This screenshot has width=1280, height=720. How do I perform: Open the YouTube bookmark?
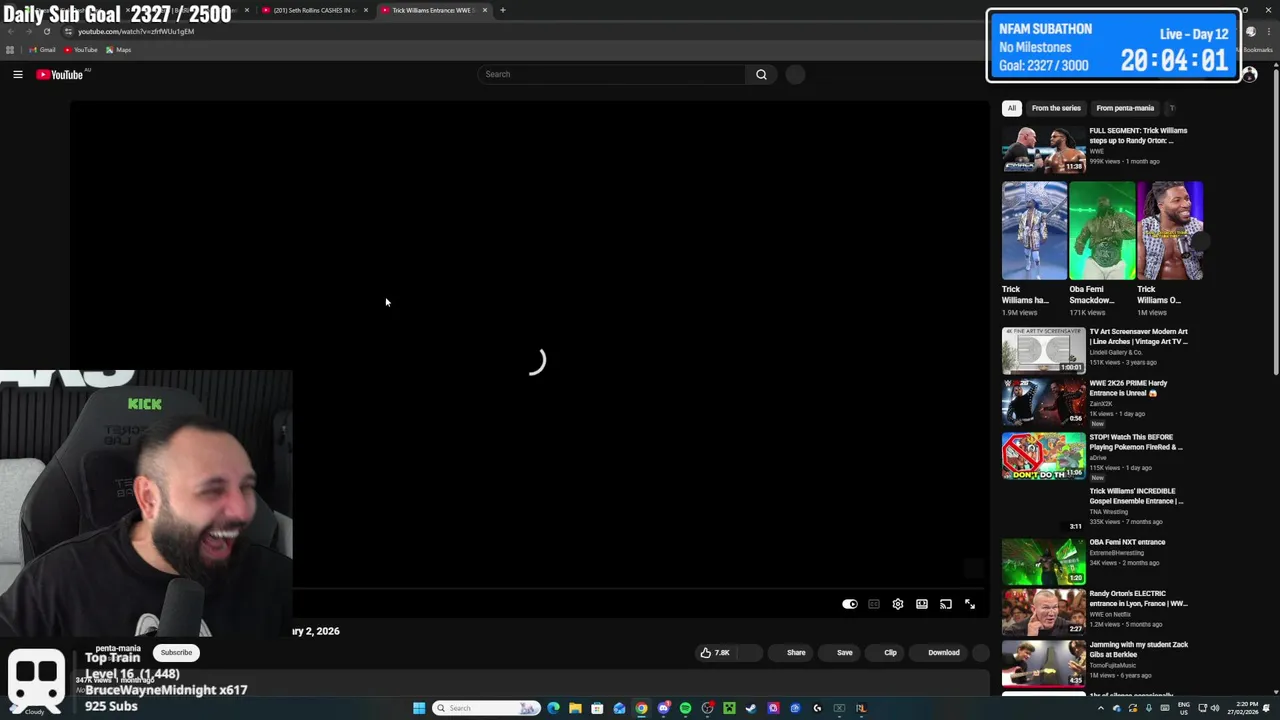81,50
